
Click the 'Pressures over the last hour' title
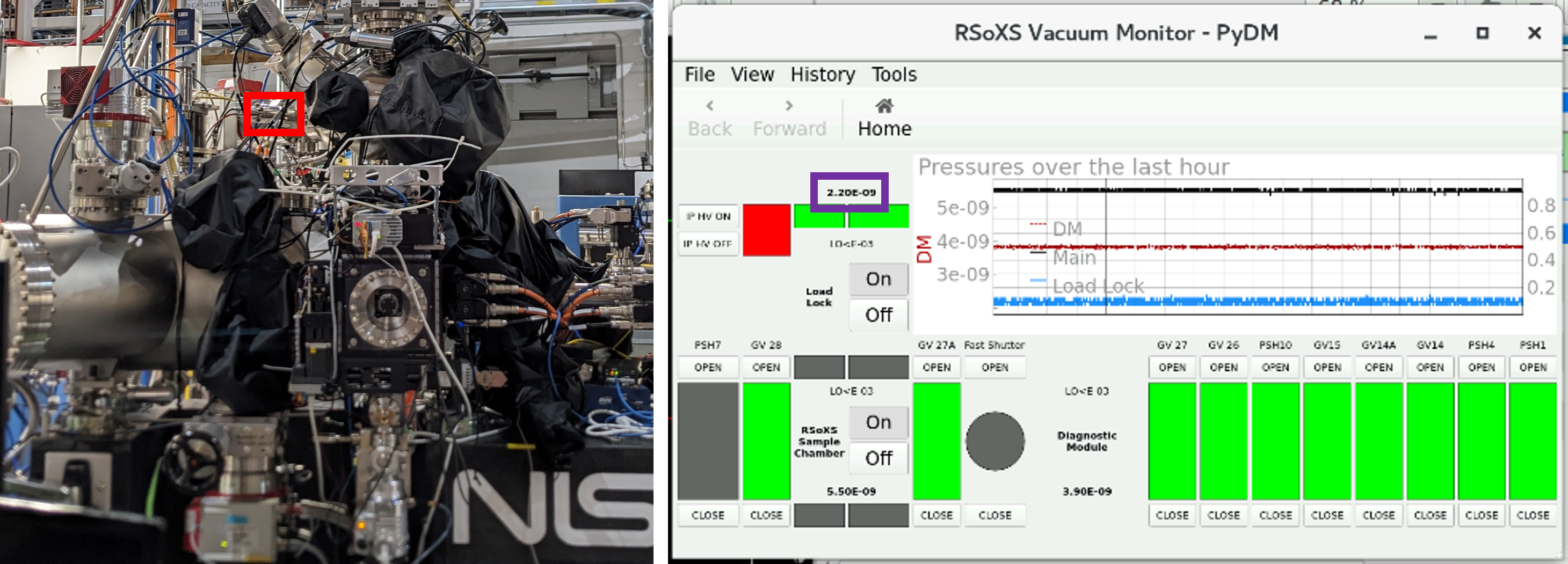pos(1074,167)
